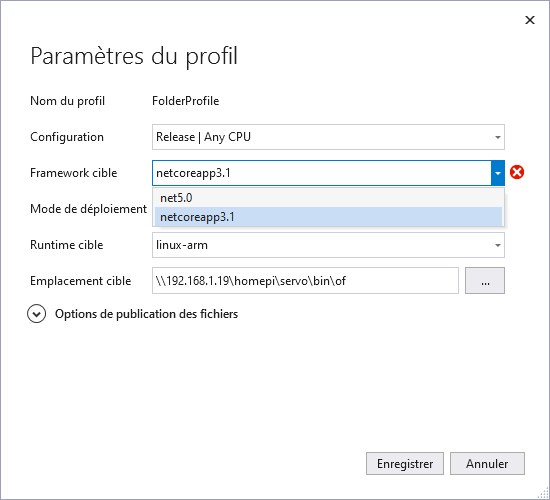Click the linux-arm runtime combo box text
The image size is (550, 500).
(182, 245)
